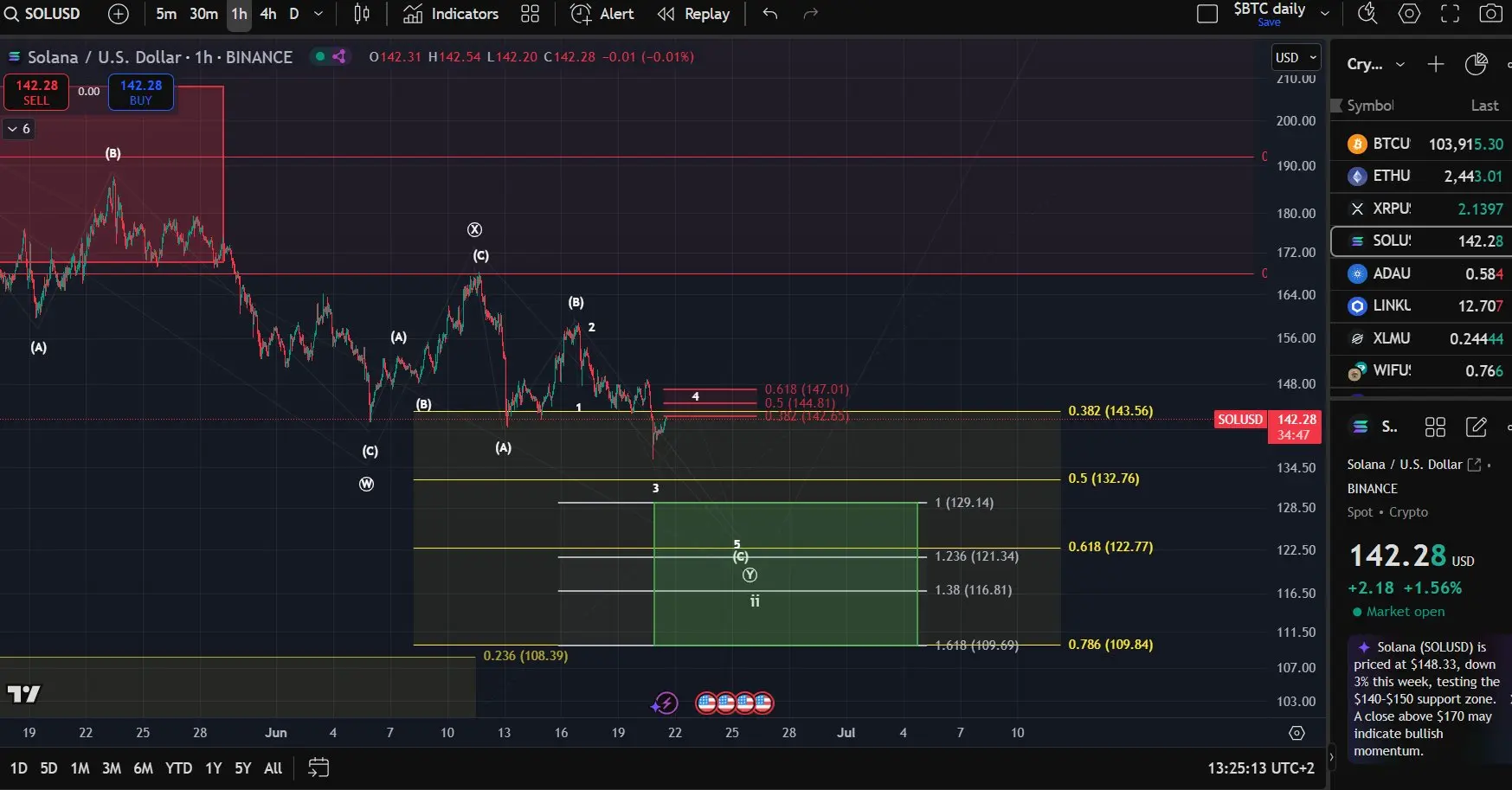Select All date range
Viewport: 1512px width, 790px height.
273,768
